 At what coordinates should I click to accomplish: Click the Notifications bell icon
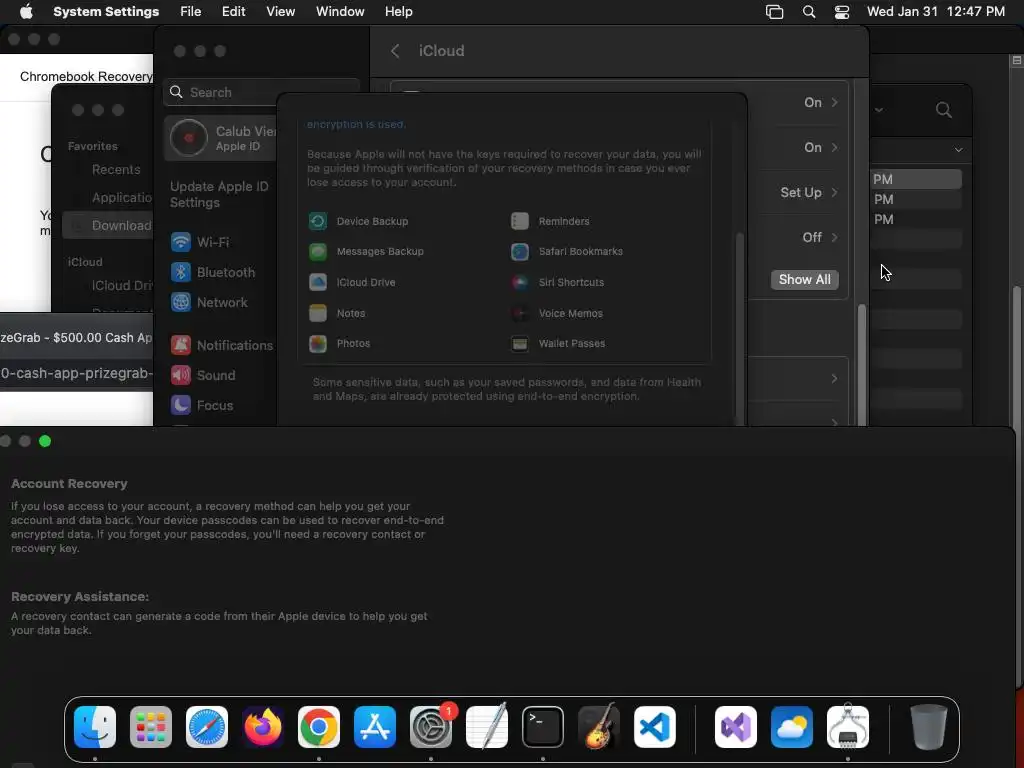(x=181, y=345)
